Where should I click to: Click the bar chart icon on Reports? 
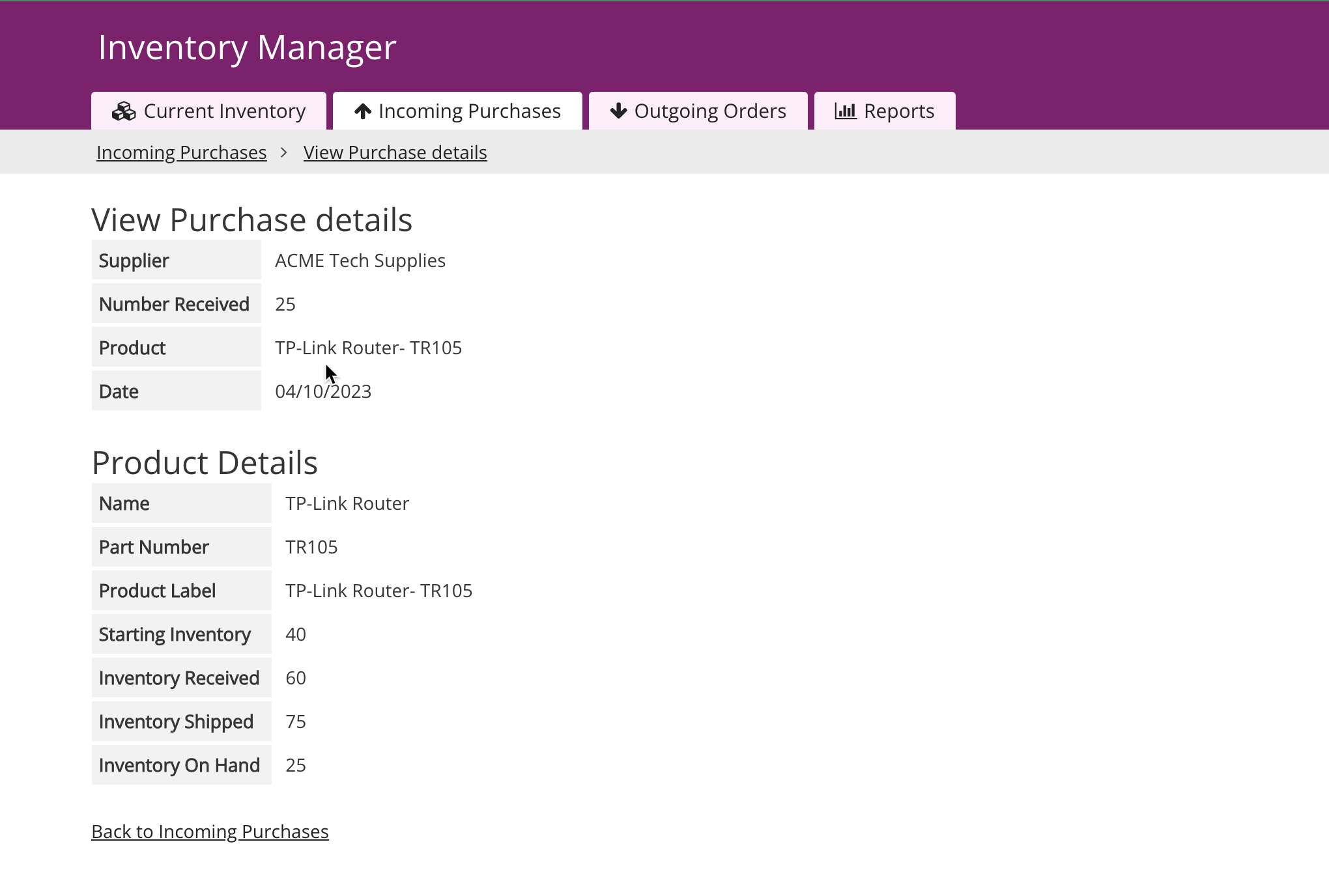pyautogui.click(x=846, y=111)
